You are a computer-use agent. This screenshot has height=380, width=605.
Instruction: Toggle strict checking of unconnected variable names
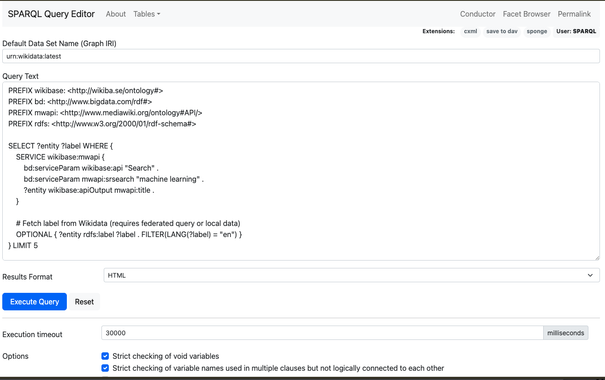pyautogui.click(x=105, y=368)
